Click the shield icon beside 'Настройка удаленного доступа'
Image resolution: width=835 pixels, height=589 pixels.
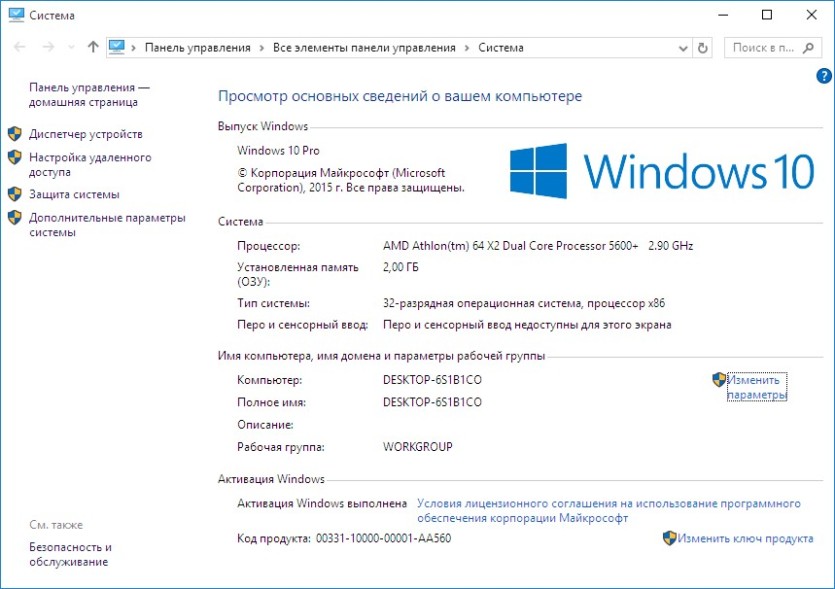point(15,157)
